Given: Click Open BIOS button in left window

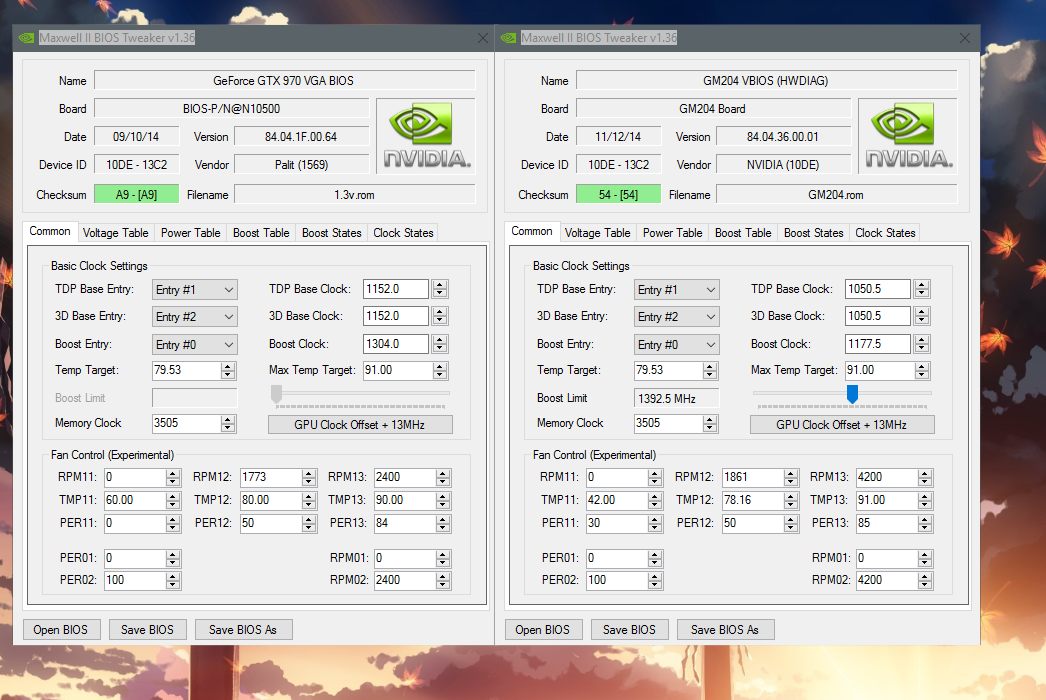Looking at the screenshot, I should point(61,630).
